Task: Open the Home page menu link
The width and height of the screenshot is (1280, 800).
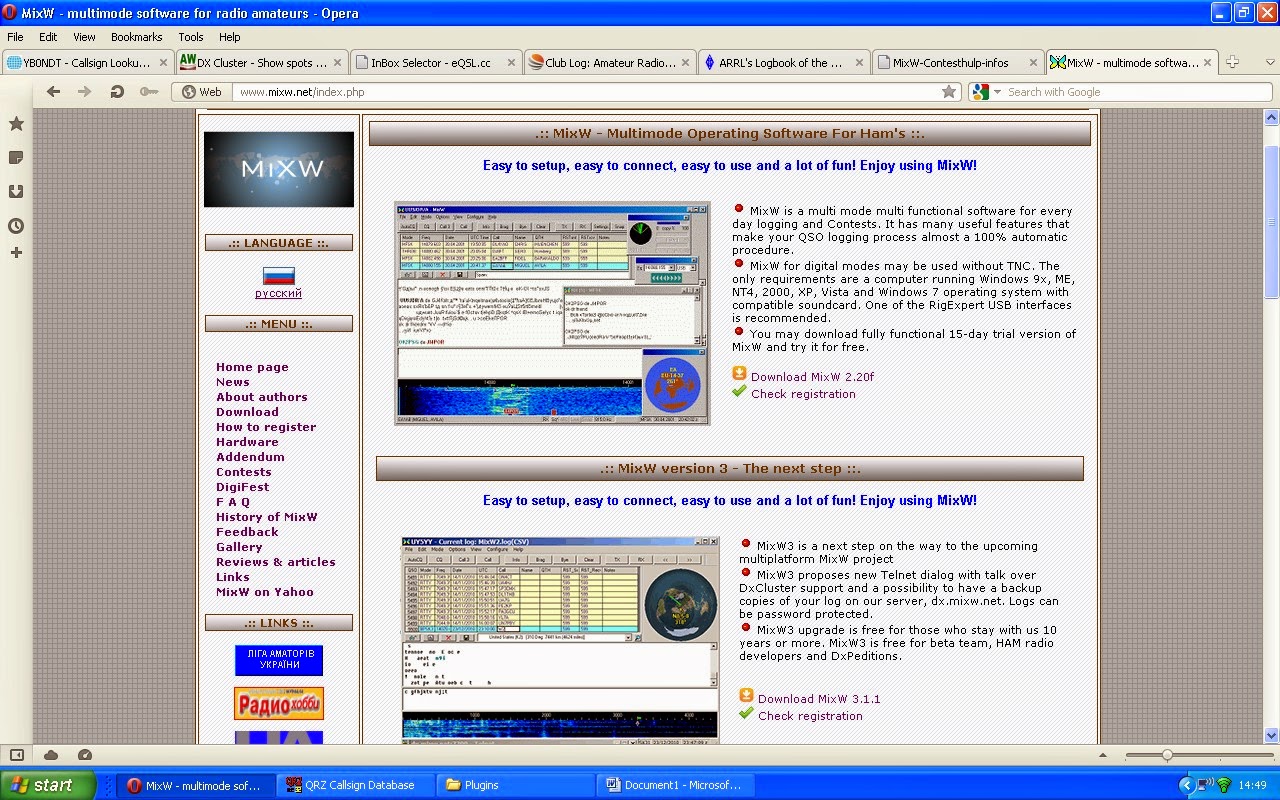Action: (252, 367)
